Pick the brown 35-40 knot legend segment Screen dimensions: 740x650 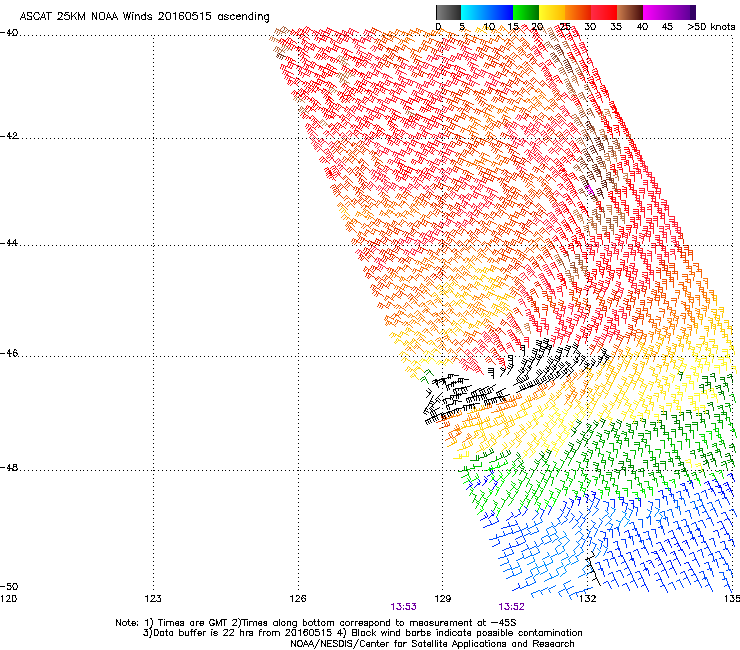coord(630,12)
